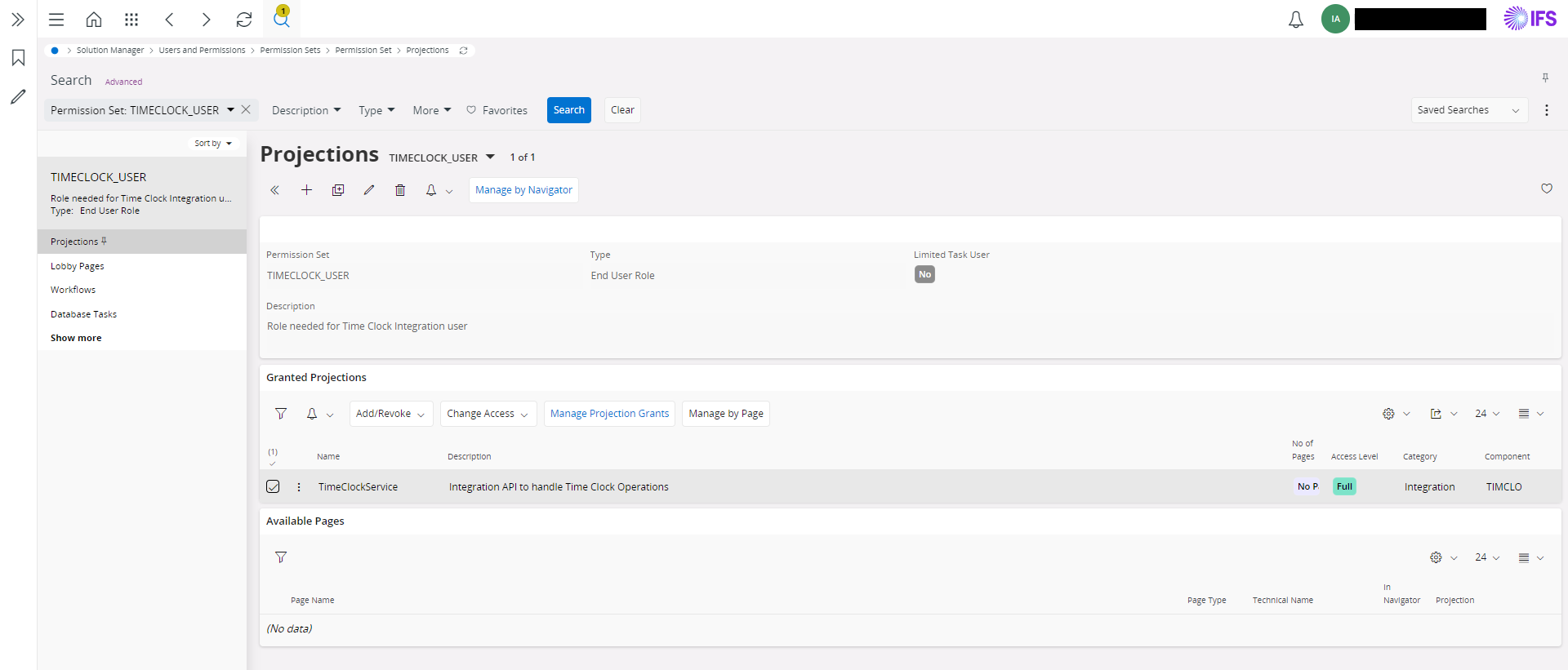Expand the Change Access dropdown
The width and height of the screenshot is (1568, 670).
(488, 414)
